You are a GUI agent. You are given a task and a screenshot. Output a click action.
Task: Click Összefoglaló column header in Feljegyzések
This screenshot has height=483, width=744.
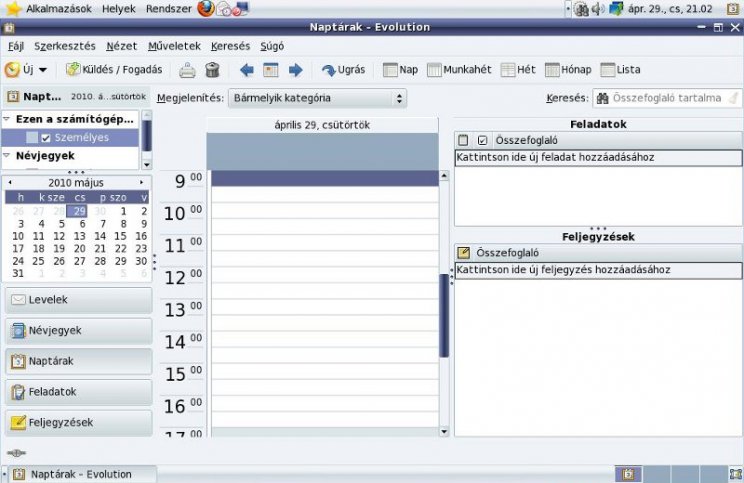(507, 253)
